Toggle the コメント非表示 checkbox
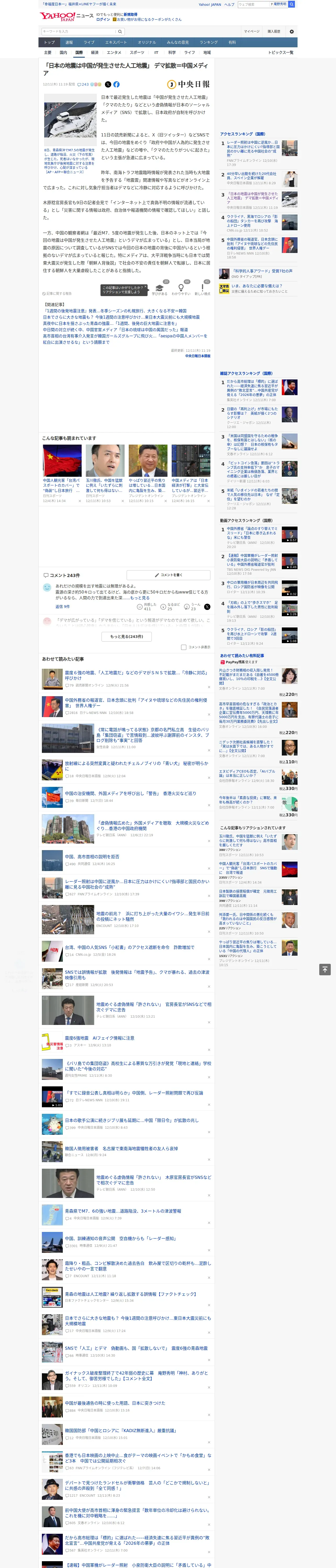This screenshot has width=336, height=1568. pos(183,647)
